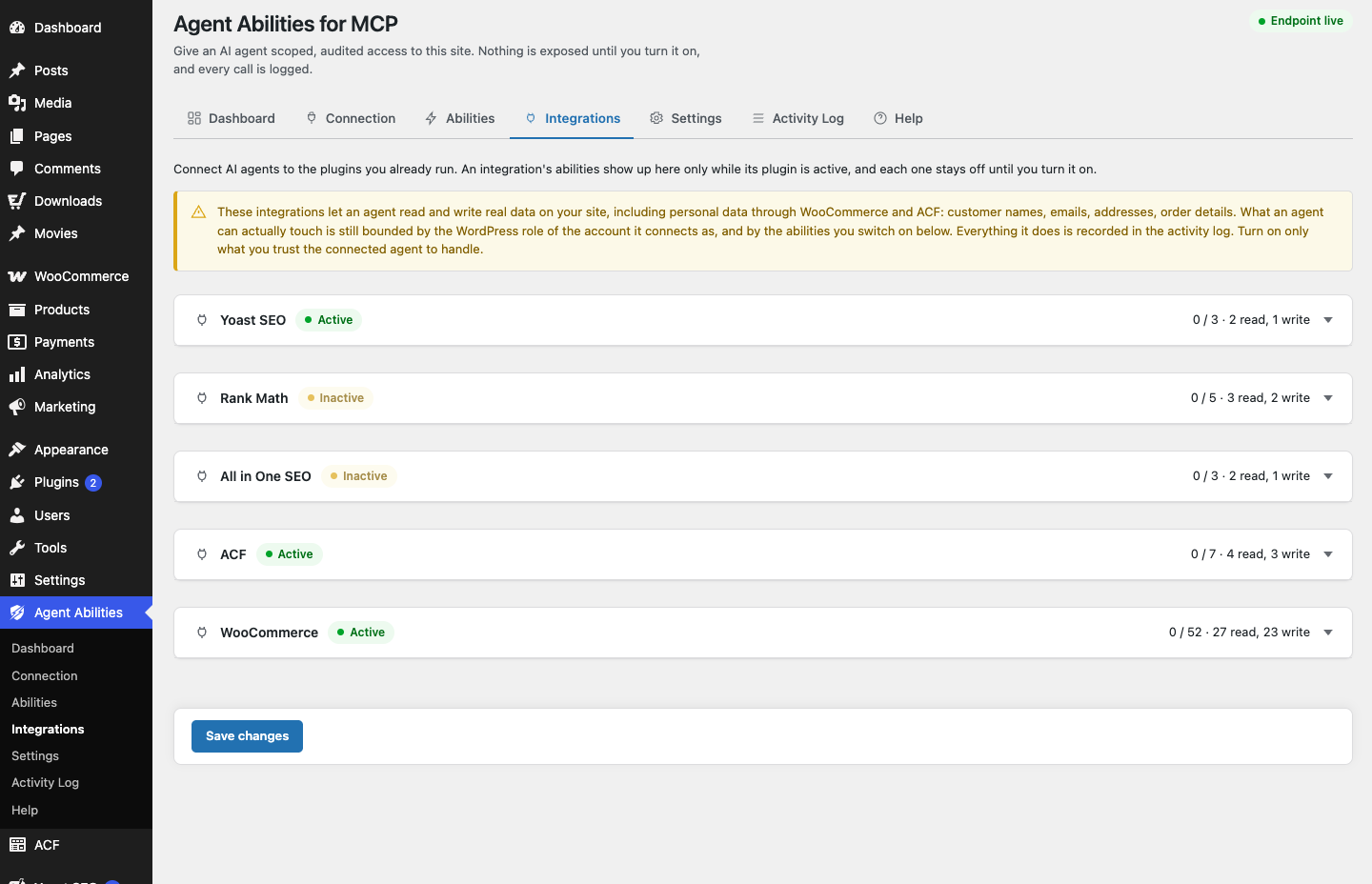Image resolution: width=1372 pixels, height=884 pixels.
Task: Click the Tools wrench icon
Action: click(x=17, y=548)
